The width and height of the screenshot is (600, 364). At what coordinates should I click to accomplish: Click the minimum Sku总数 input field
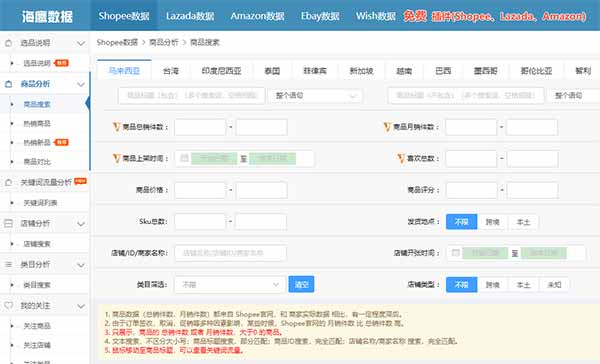point(200,222)
